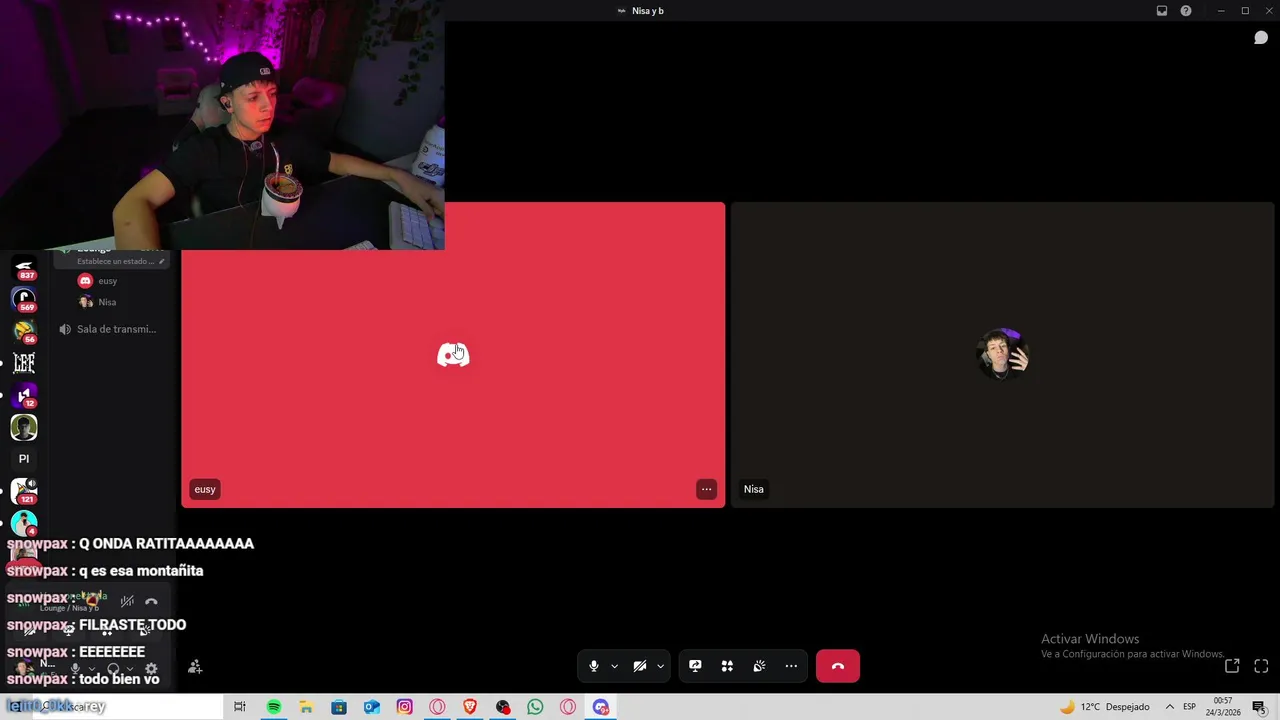Open Spotify from the taskbar
The height and width of the screenshot is (720, 1280).
pos(273,707)
